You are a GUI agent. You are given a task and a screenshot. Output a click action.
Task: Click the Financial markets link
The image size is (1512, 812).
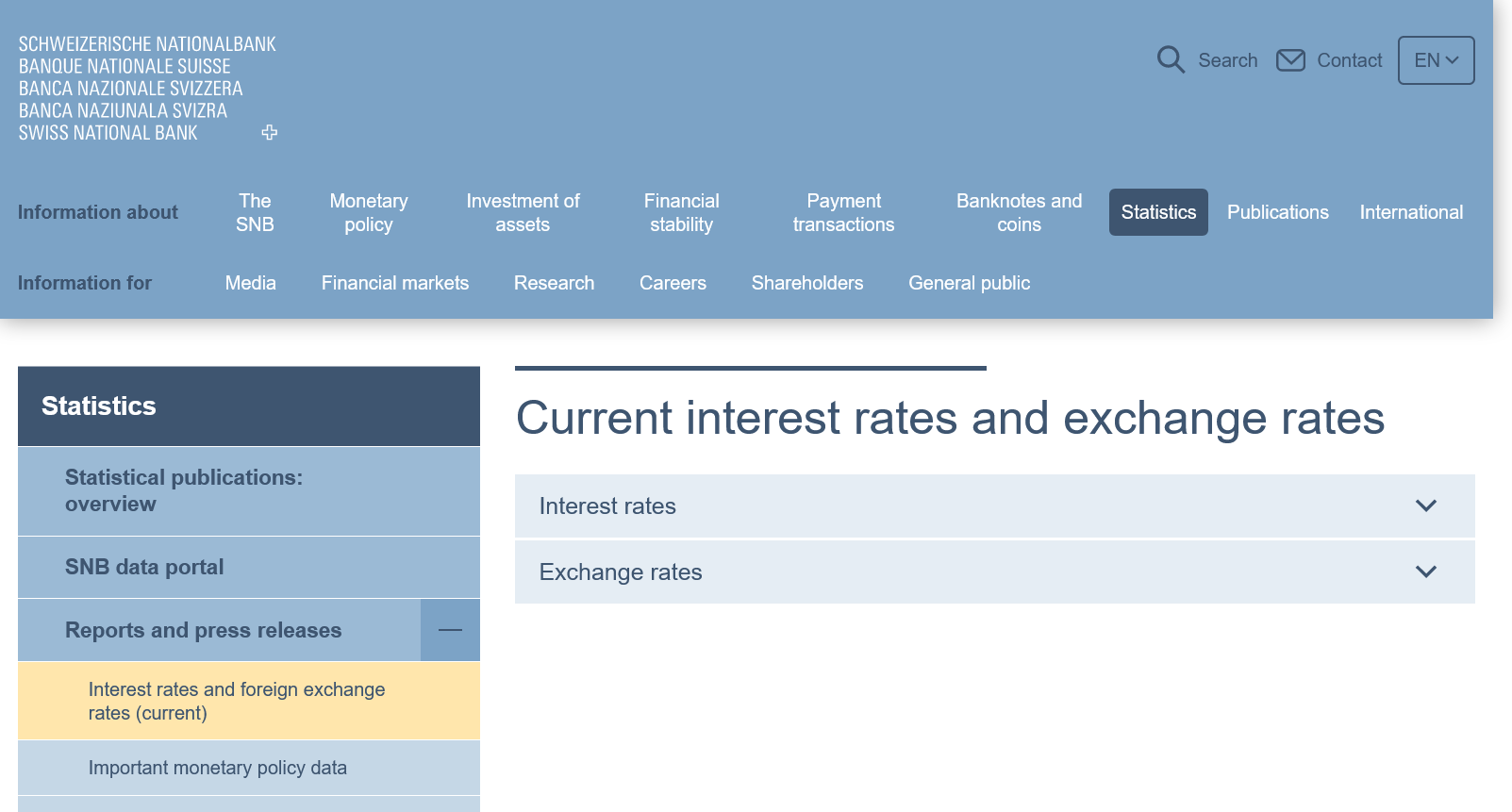point(395,283)
